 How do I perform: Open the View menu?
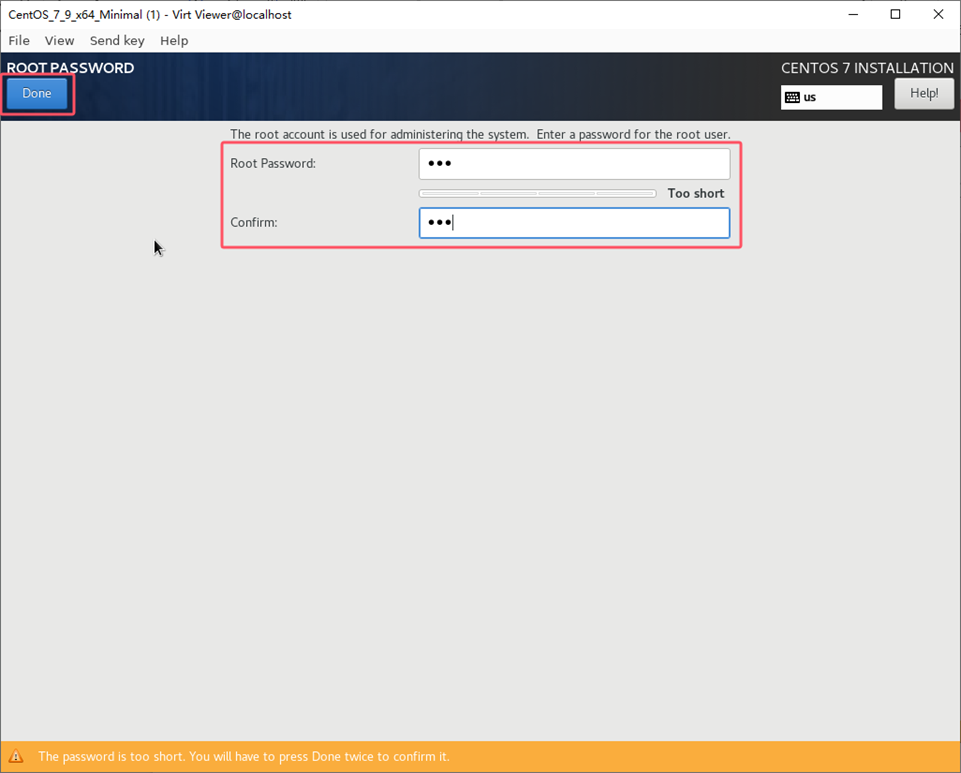[x=59, y=40]
